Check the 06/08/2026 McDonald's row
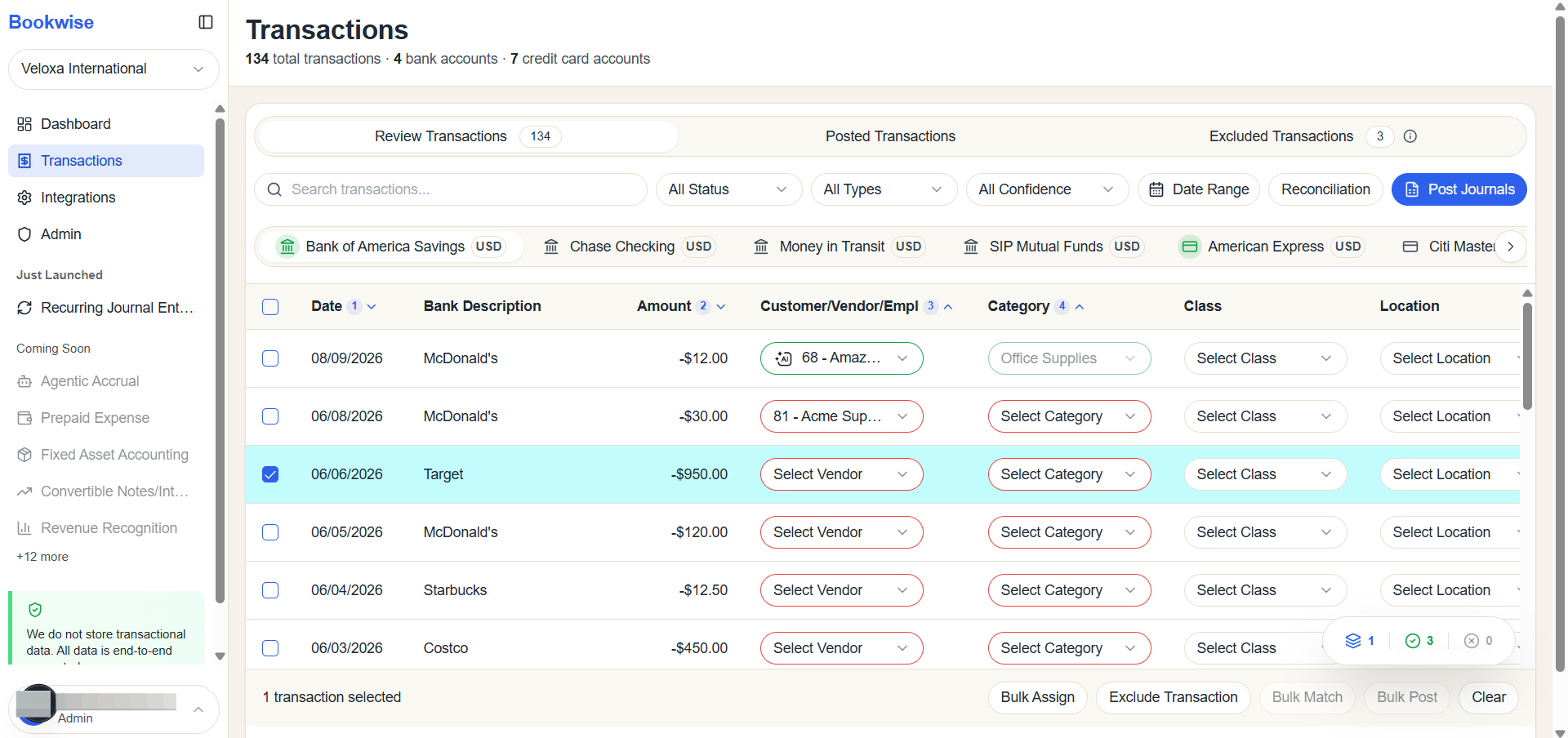The image size is (1568, 738). (270, 416)
